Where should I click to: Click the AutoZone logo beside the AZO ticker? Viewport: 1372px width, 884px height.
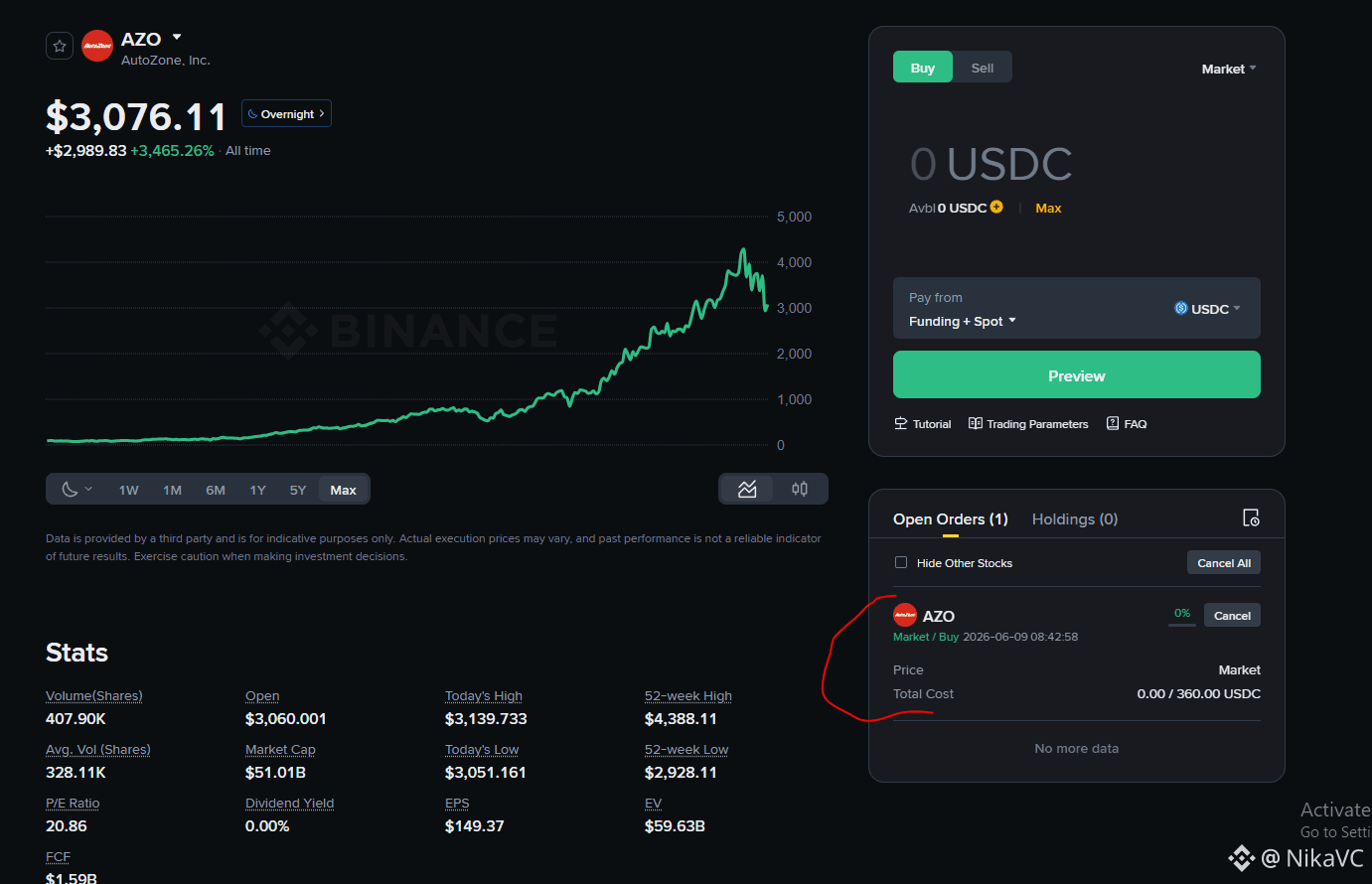click(97, 46)
